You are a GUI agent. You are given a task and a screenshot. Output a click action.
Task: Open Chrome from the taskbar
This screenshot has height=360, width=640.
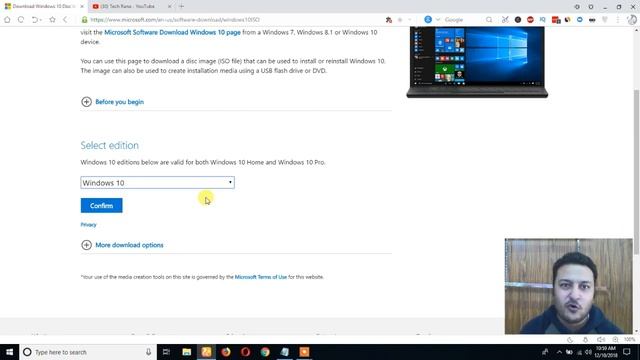click(265, 352)
